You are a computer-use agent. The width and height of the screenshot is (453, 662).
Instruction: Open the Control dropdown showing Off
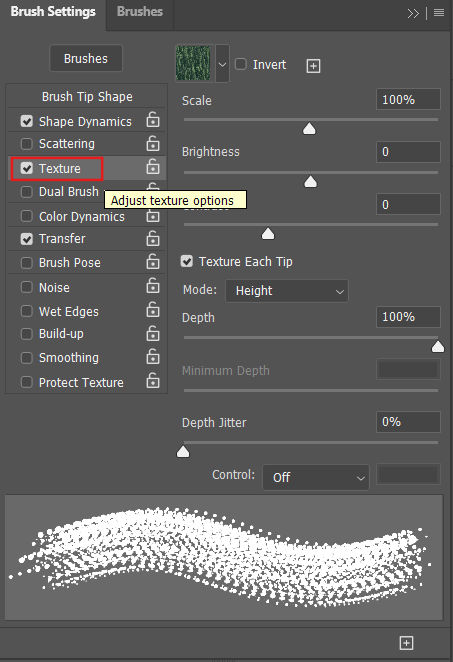pos(316,478)
